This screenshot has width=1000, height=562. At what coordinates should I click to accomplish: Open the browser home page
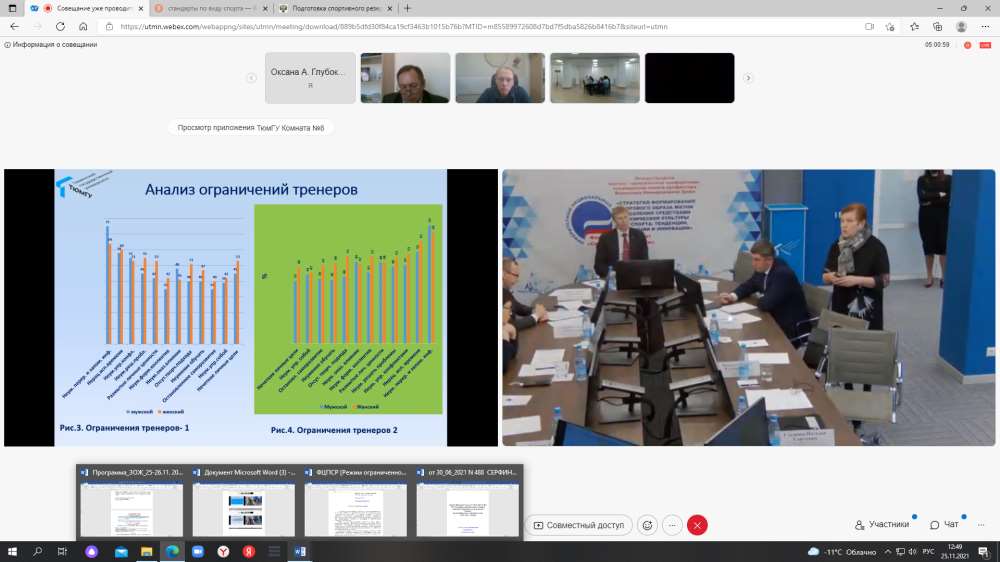point(83,27)
